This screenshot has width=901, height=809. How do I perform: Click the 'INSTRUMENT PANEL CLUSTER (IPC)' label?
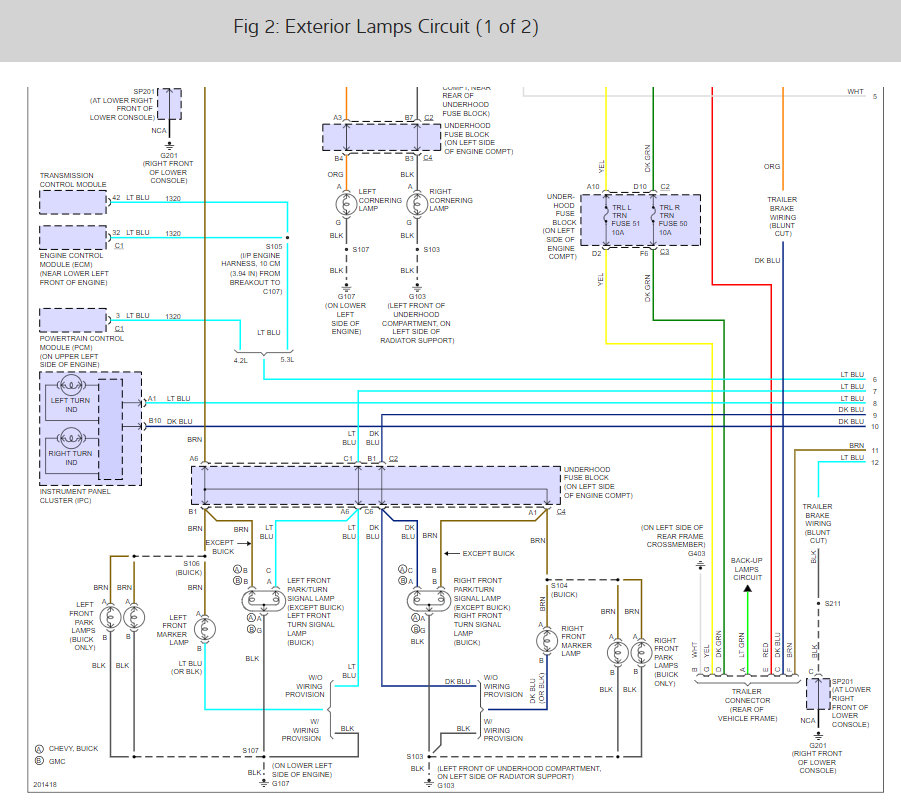[75, 496]
